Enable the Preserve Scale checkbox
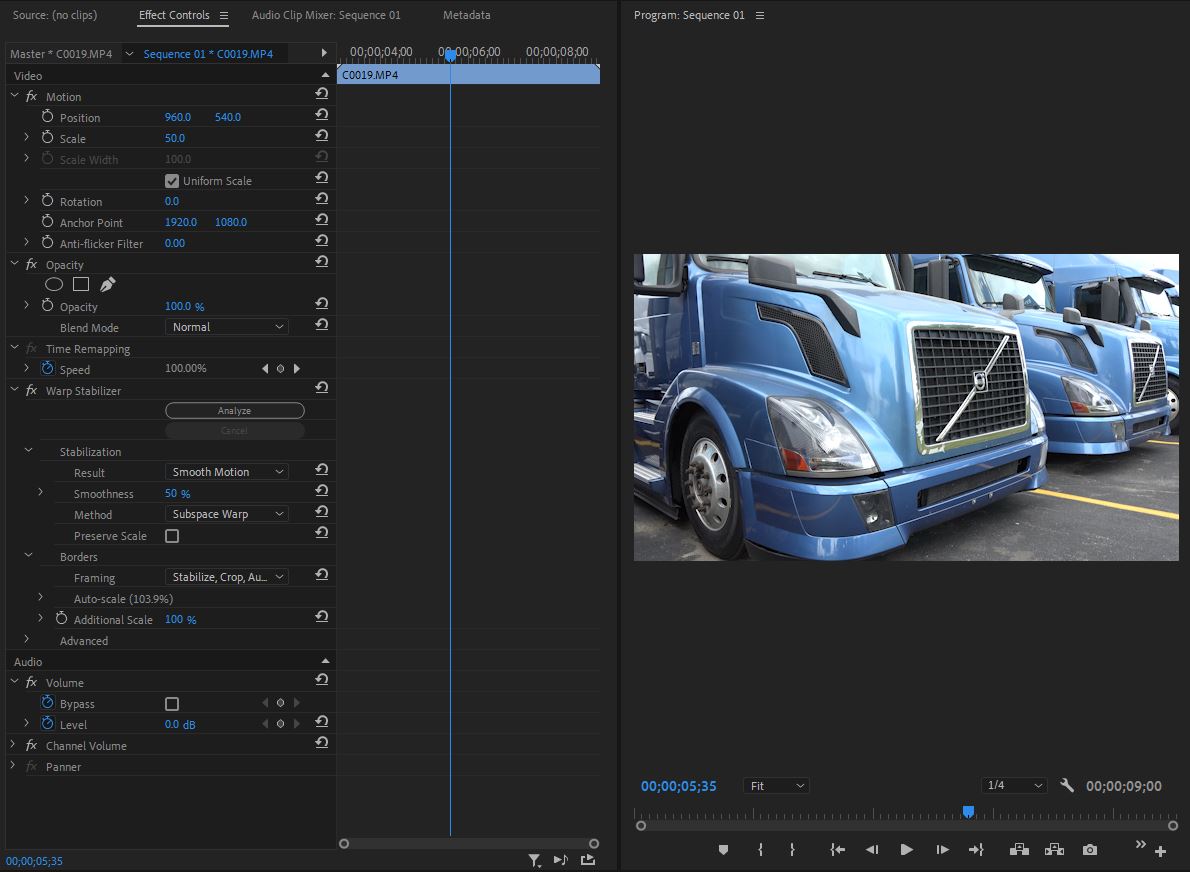Screen dimensions: 1190x872 point(172,536)
